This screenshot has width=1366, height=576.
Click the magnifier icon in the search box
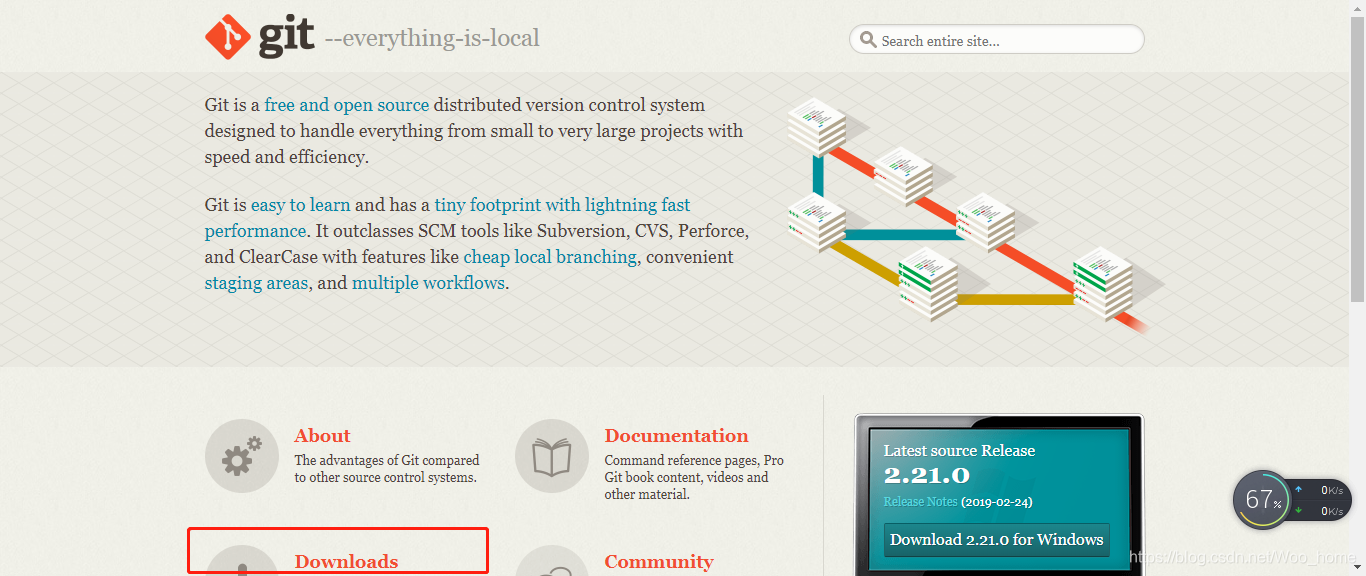click(868, 41)
